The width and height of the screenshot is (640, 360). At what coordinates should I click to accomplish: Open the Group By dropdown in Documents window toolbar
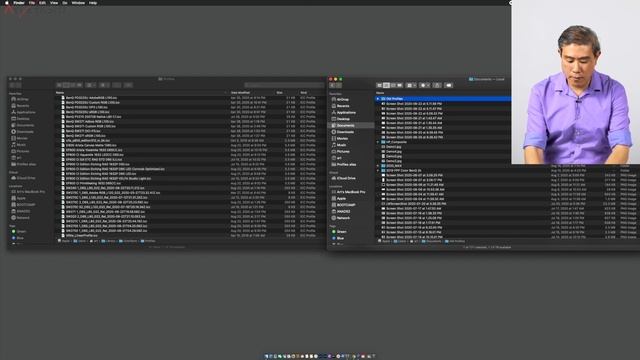411,85
